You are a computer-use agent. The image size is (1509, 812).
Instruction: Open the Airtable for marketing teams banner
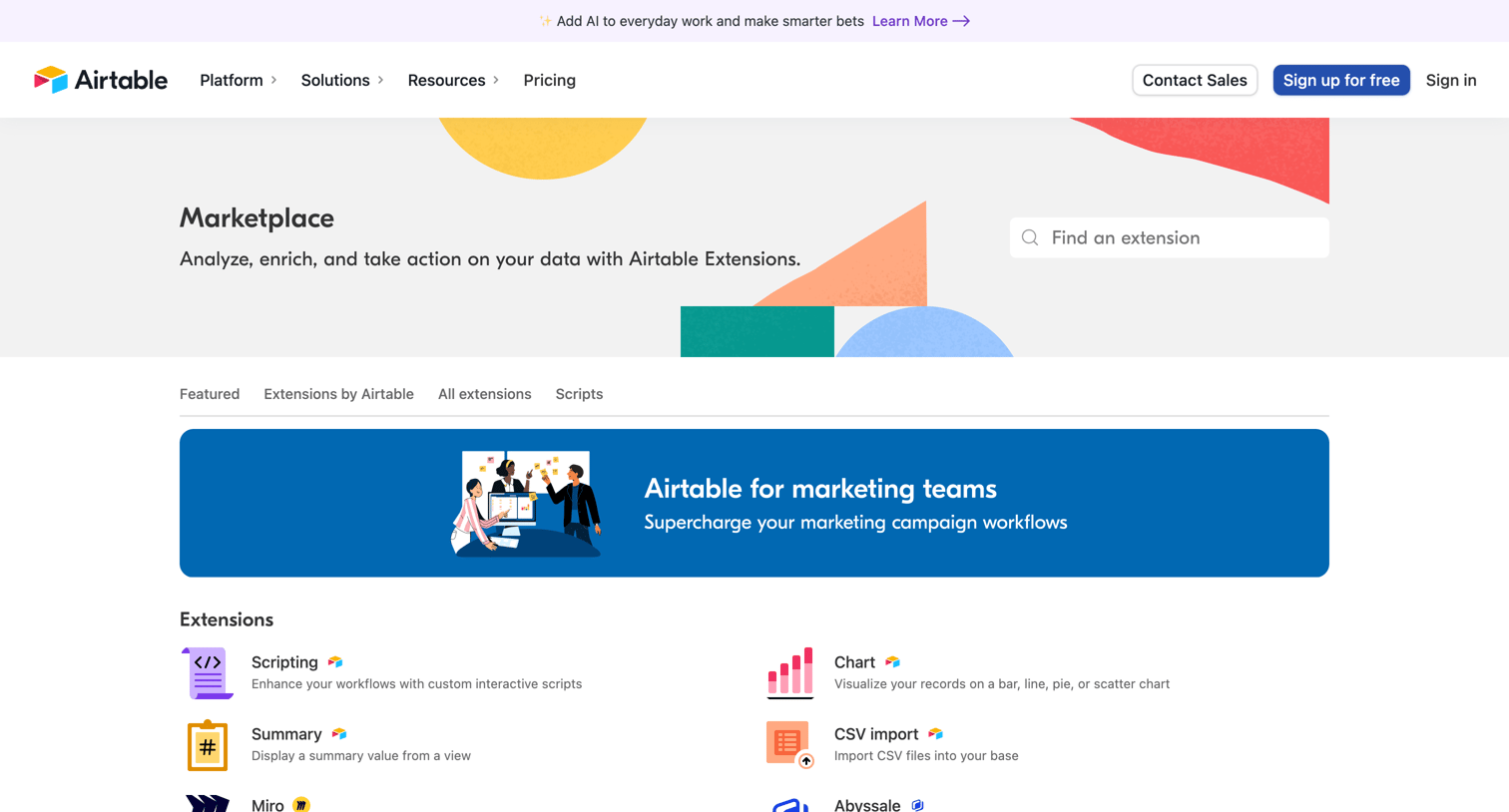(x=754, y=503)
